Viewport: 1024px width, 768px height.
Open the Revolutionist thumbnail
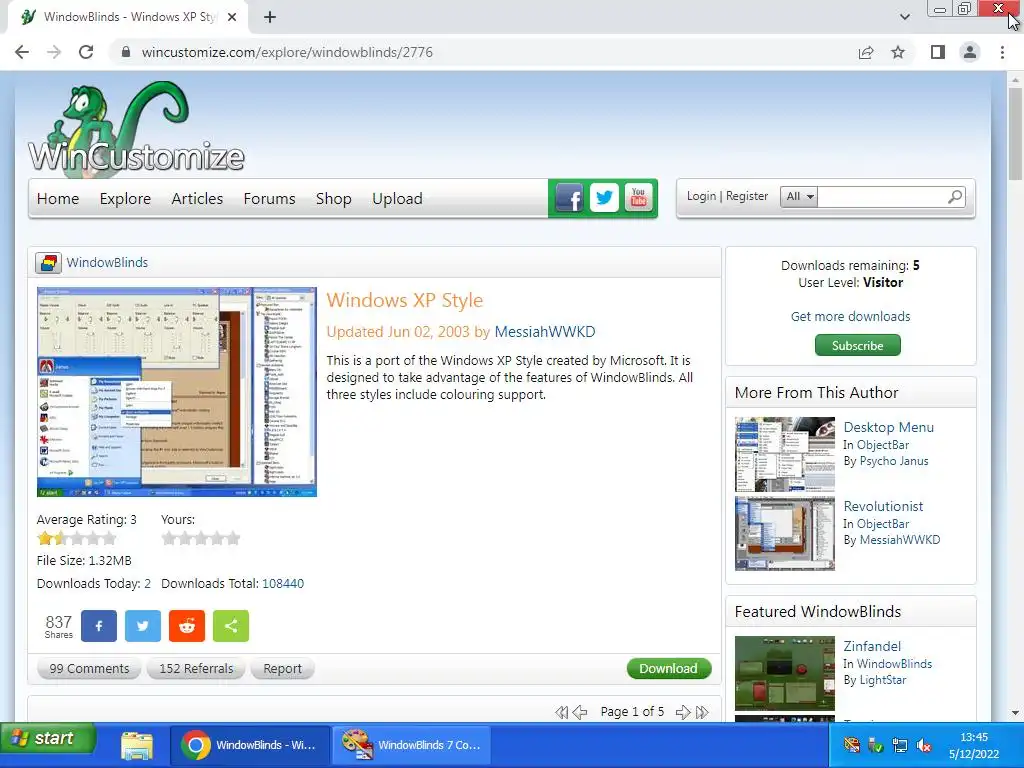pyautogui.click(x=784, y=533)
